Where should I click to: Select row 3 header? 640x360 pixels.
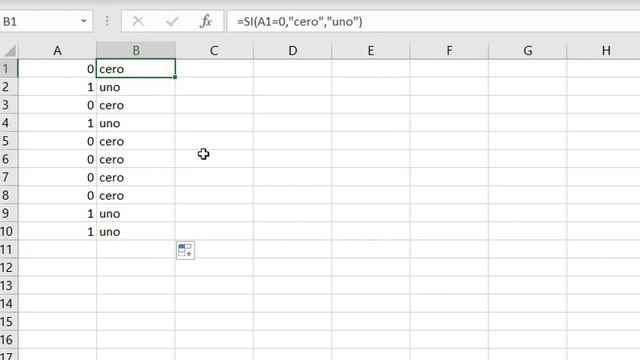(9, 105)
